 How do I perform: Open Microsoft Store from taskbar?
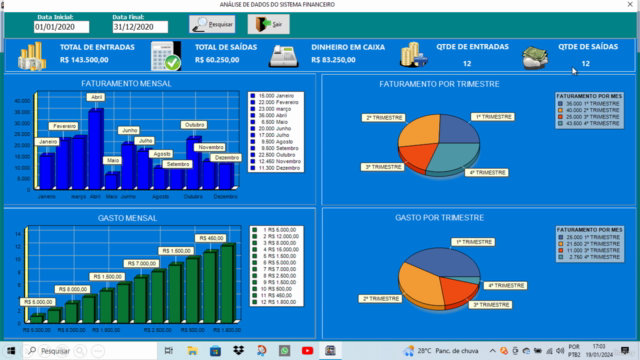click(215, 351)
